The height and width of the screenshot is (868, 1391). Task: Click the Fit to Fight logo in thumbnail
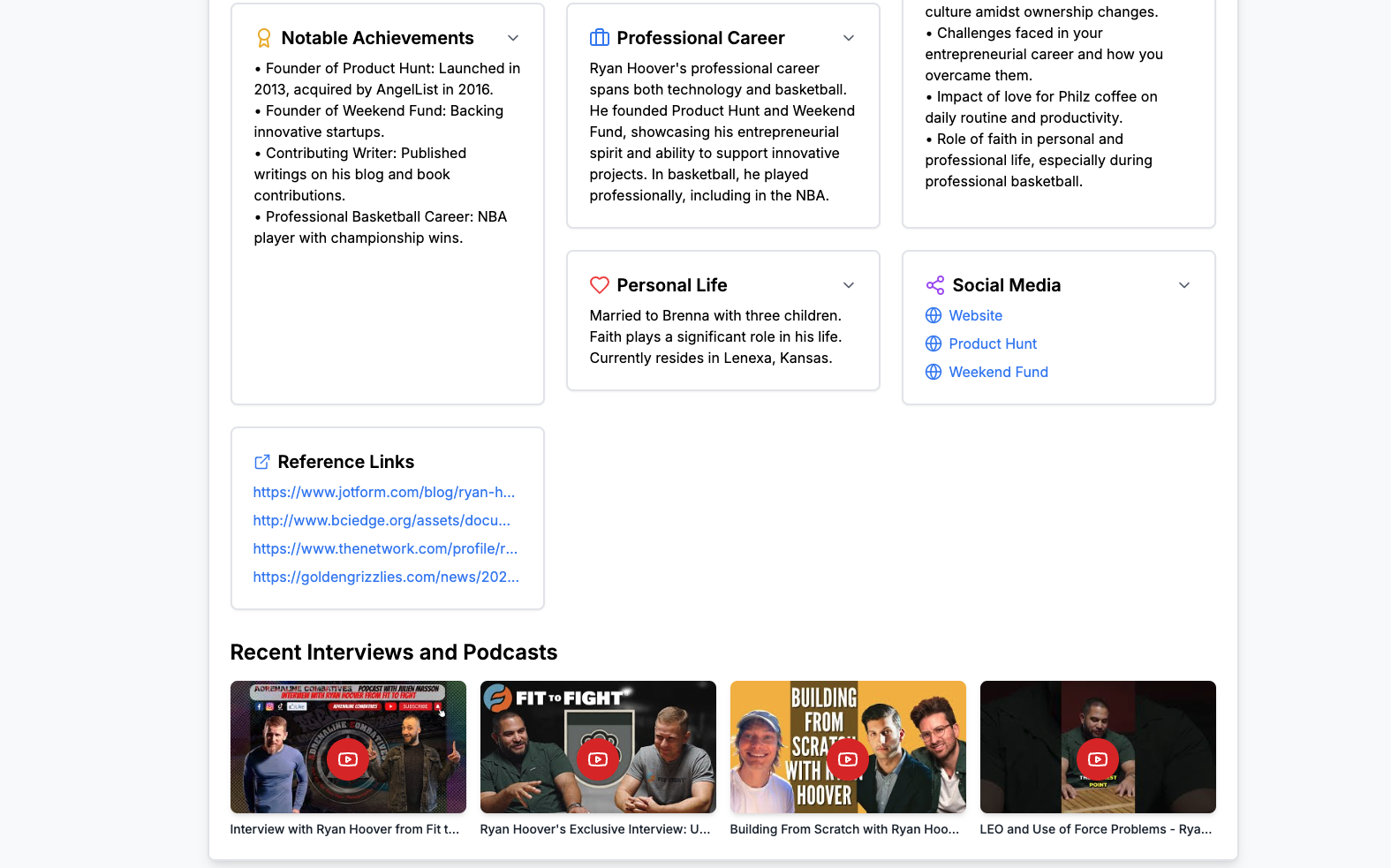(x=556, y=698)
